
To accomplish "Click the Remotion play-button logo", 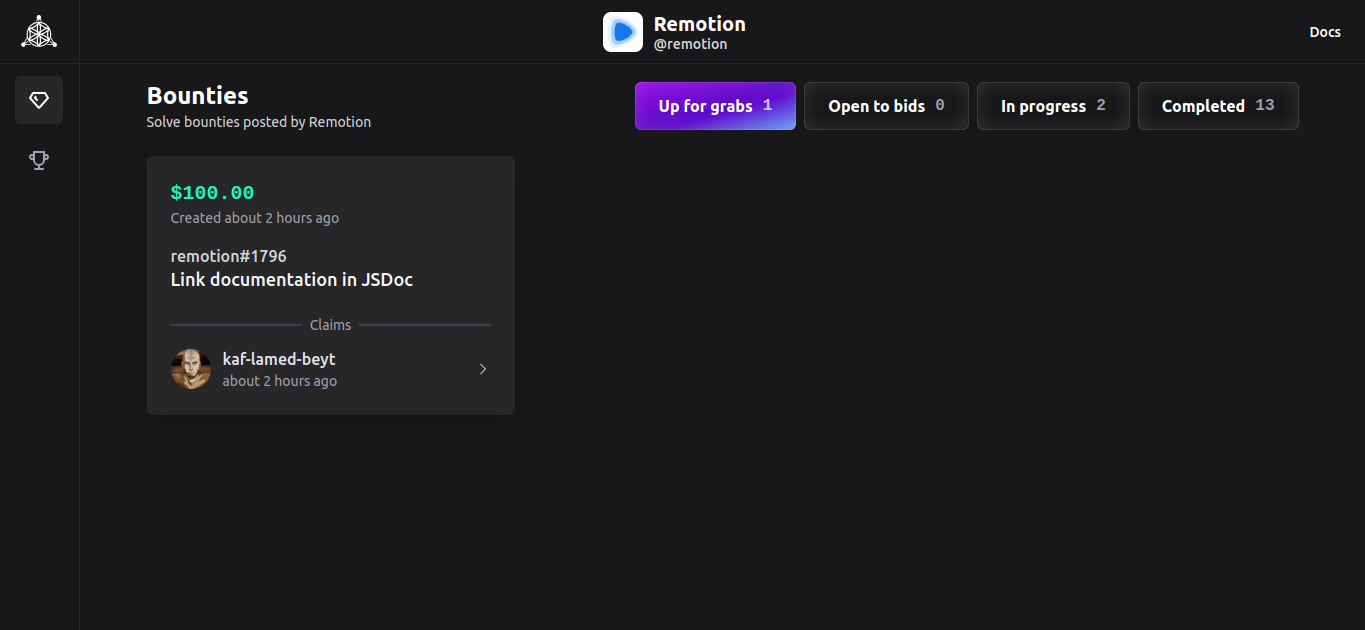I will point(622,31).
